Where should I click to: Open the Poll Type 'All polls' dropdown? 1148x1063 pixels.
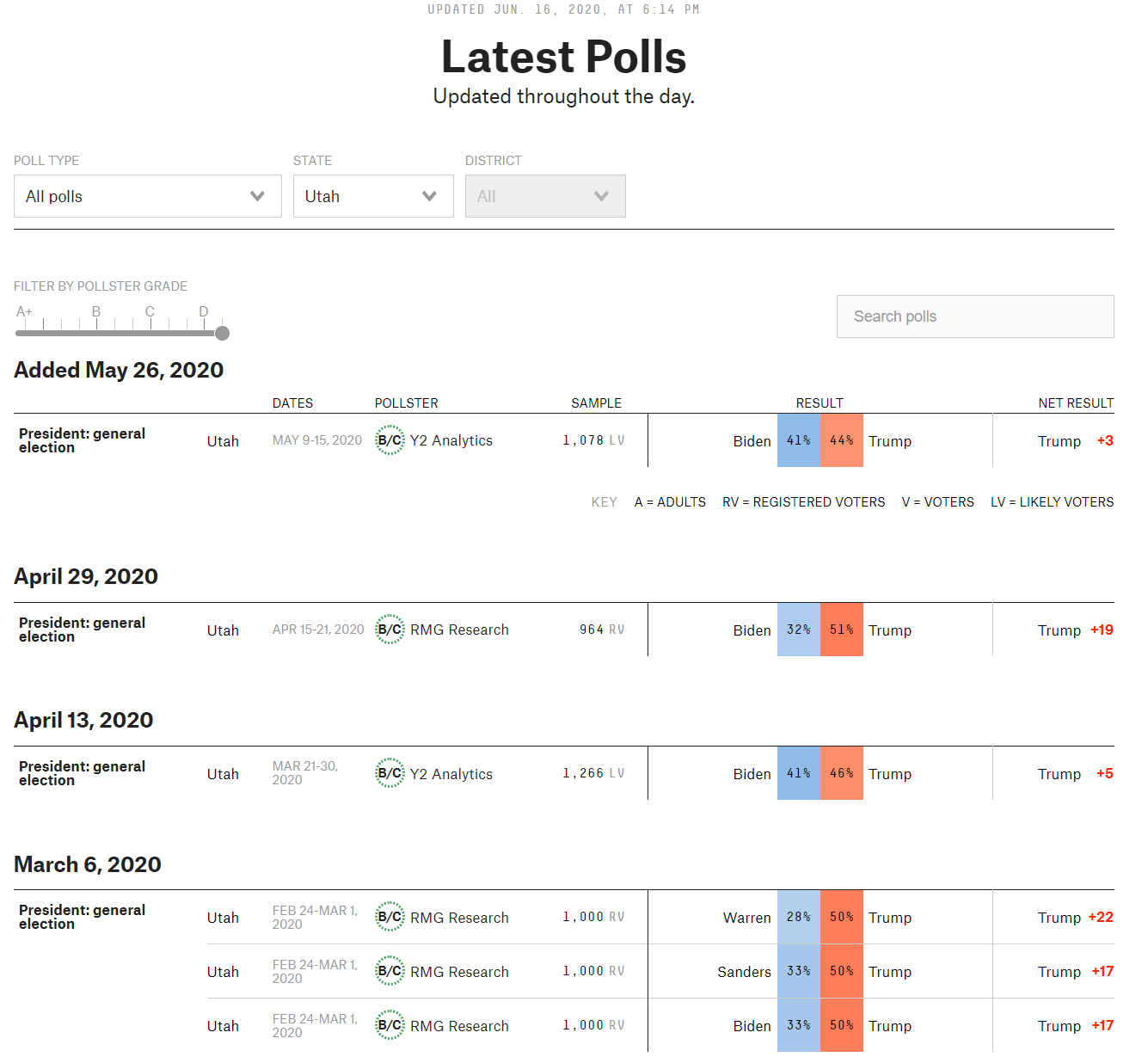[x=148, y=196]
